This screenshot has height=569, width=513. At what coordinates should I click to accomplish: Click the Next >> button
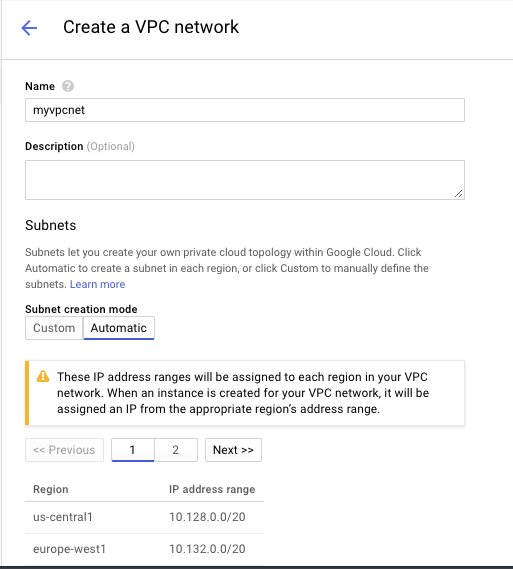[x=233, y=450]
